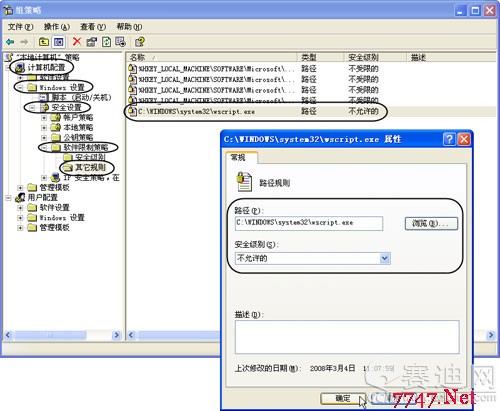Click the back arrow toolbar icon
The width and height of the screenshot is (500, 411).
pos(10,42)
